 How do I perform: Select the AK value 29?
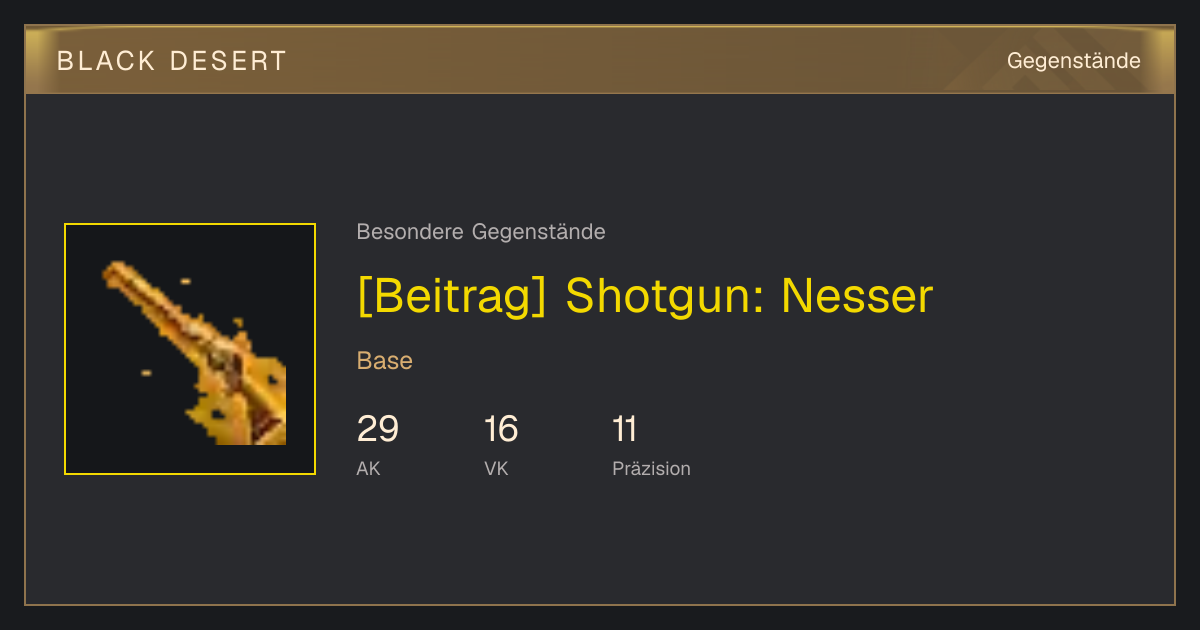pos(378,429)
